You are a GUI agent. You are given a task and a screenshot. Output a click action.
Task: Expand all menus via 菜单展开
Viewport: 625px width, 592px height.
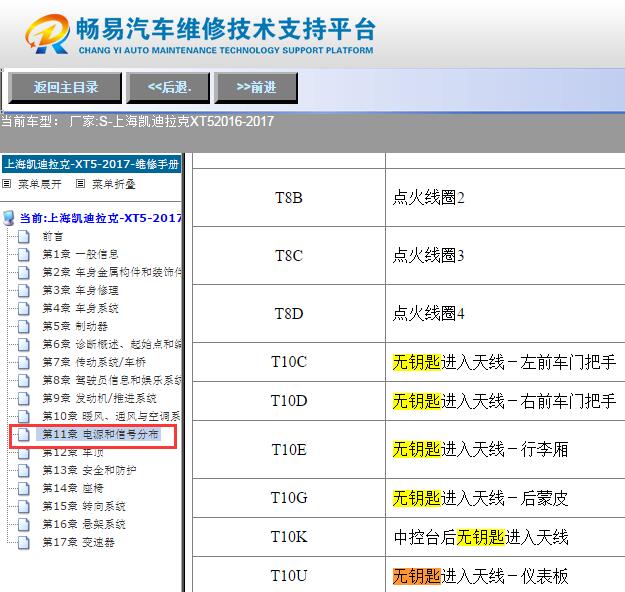(39, 184)
